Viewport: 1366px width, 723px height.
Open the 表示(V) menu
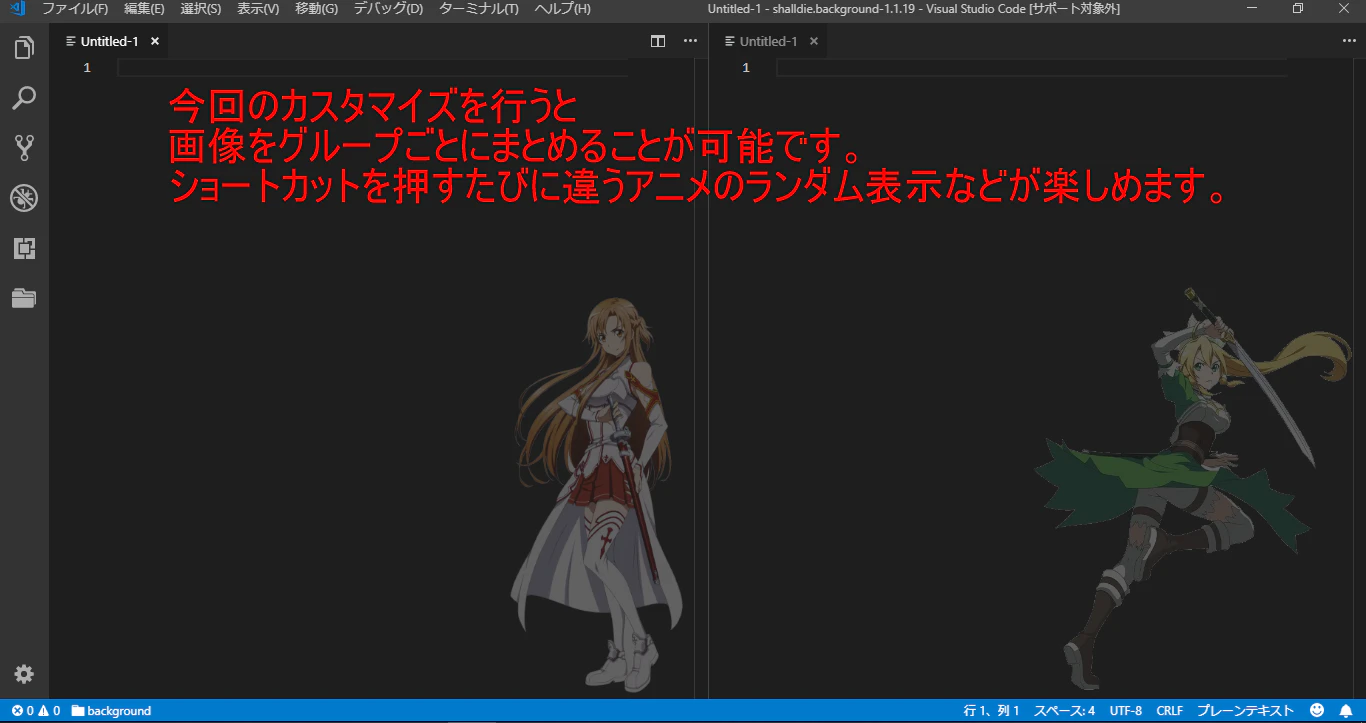(x=258, y=9)
